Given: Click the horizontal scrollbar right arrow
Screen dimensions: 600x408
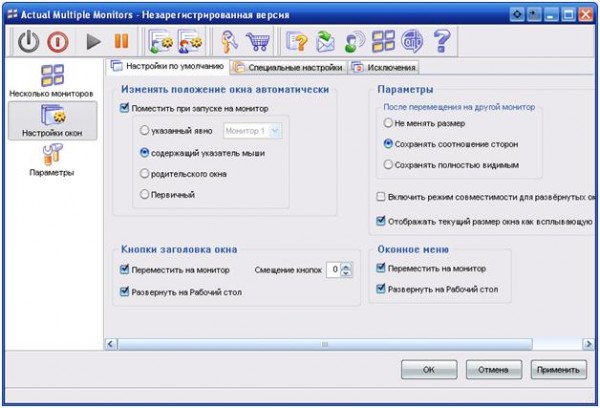Looking at the screenshot, I should pos(588,344).
